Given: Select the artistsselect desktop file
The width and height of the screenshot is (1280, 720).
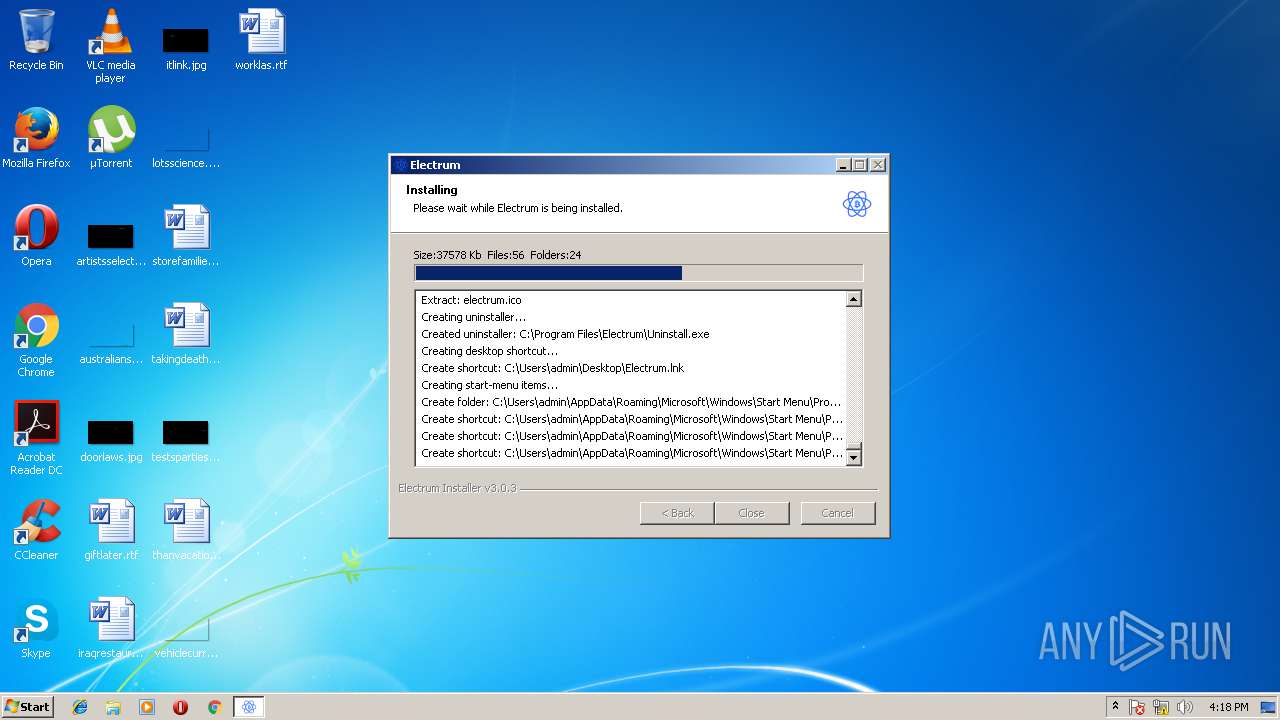Looking at the screenshot, I should pos(111,242).
